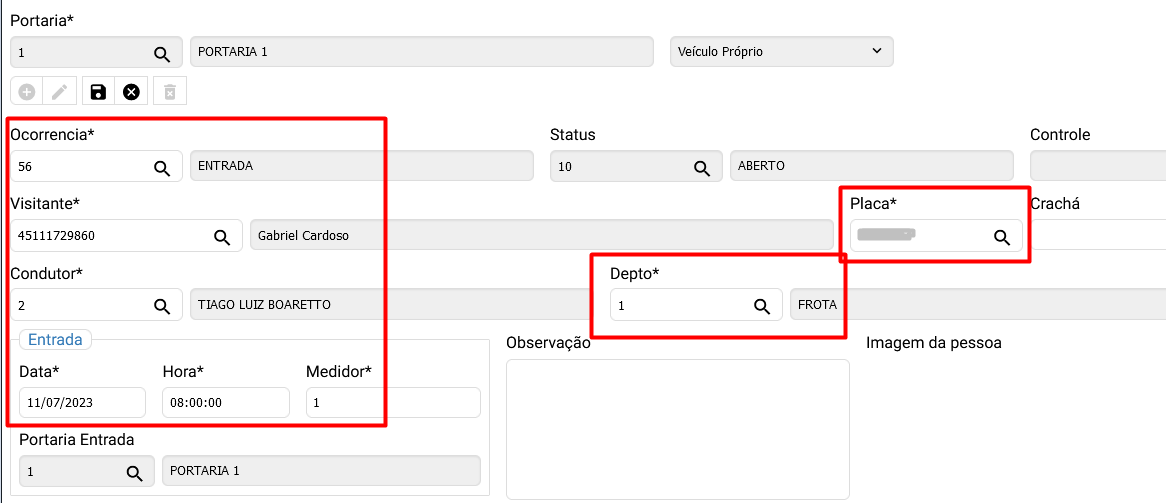The height and width of the screenshot is (503, 1166).
Task: Click the Portaria search magnifier icon
Action: (x=162, y=52)
